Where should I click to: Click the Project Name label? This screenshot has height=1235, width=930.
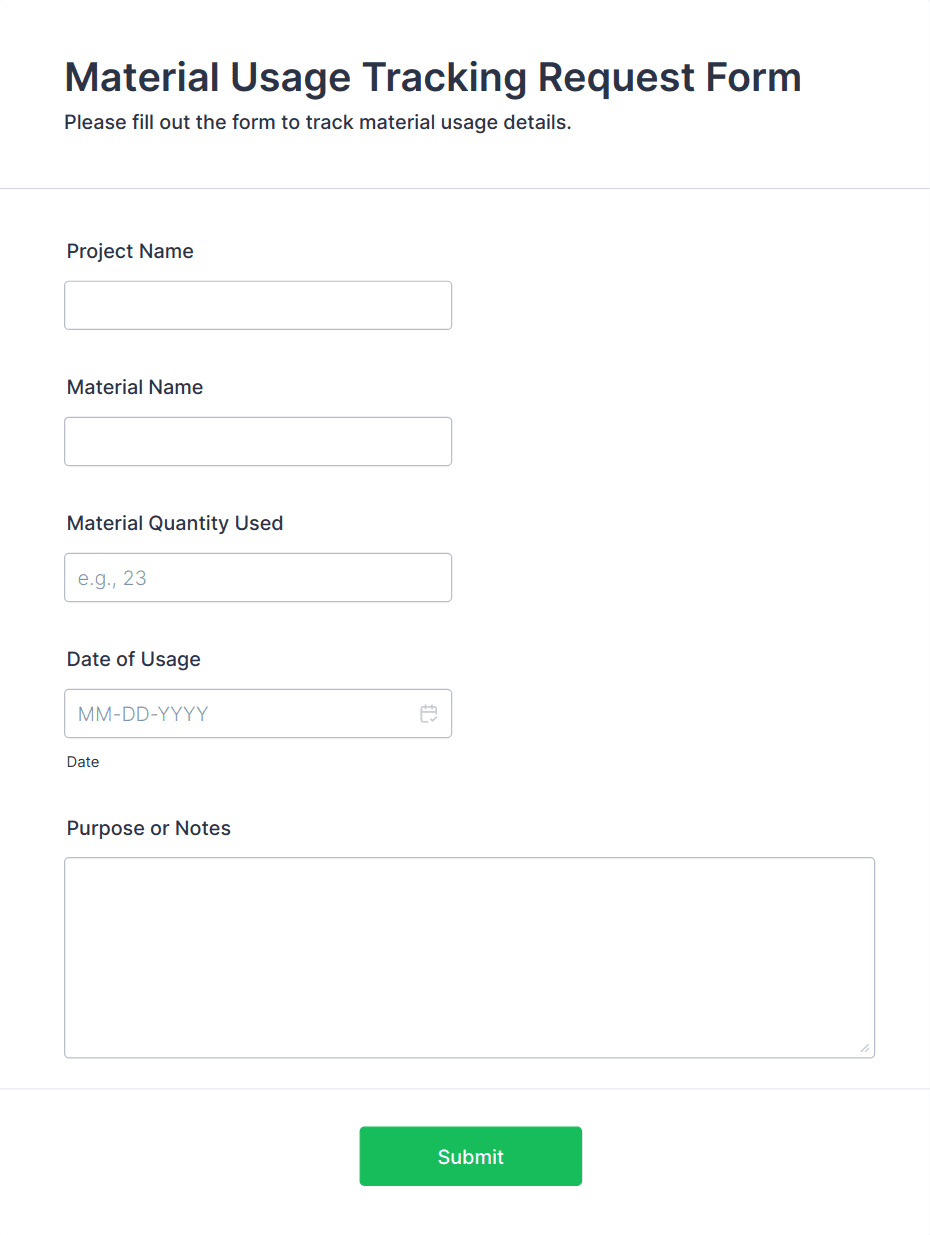[x=130, y=251]
